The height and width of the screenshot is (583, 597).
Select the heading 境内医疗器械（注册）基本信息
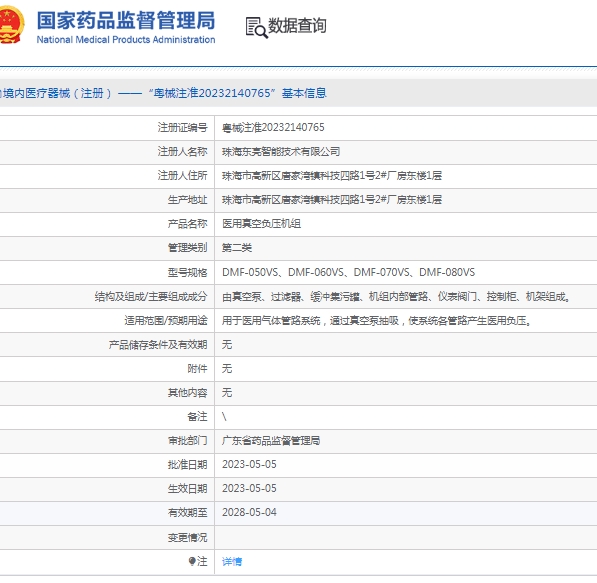pyautogui.click(x=163, y=93)
